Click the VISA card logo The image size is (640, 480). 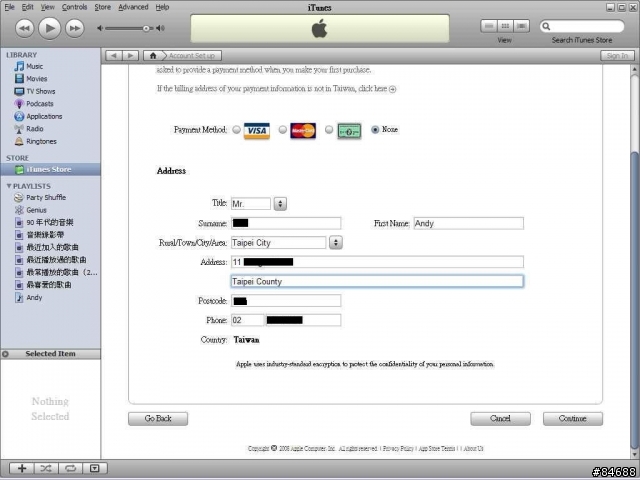click(x=257, y=131)
